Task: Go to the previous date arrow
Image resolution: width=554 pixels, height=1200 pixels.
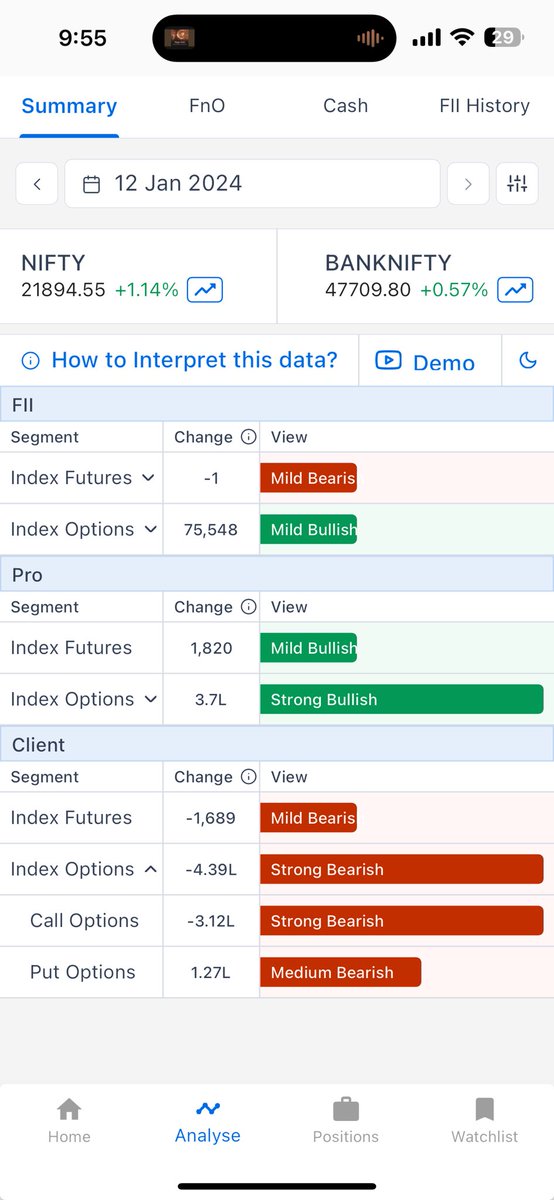Action: (37, 184)
